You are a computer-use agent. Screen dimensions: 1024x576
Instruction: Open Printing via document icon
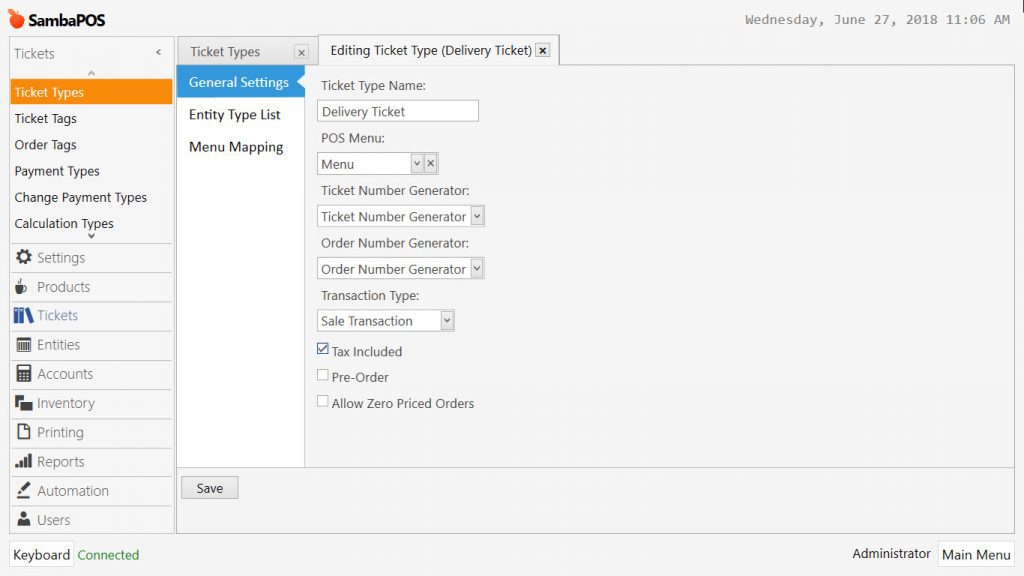(24, 432)
